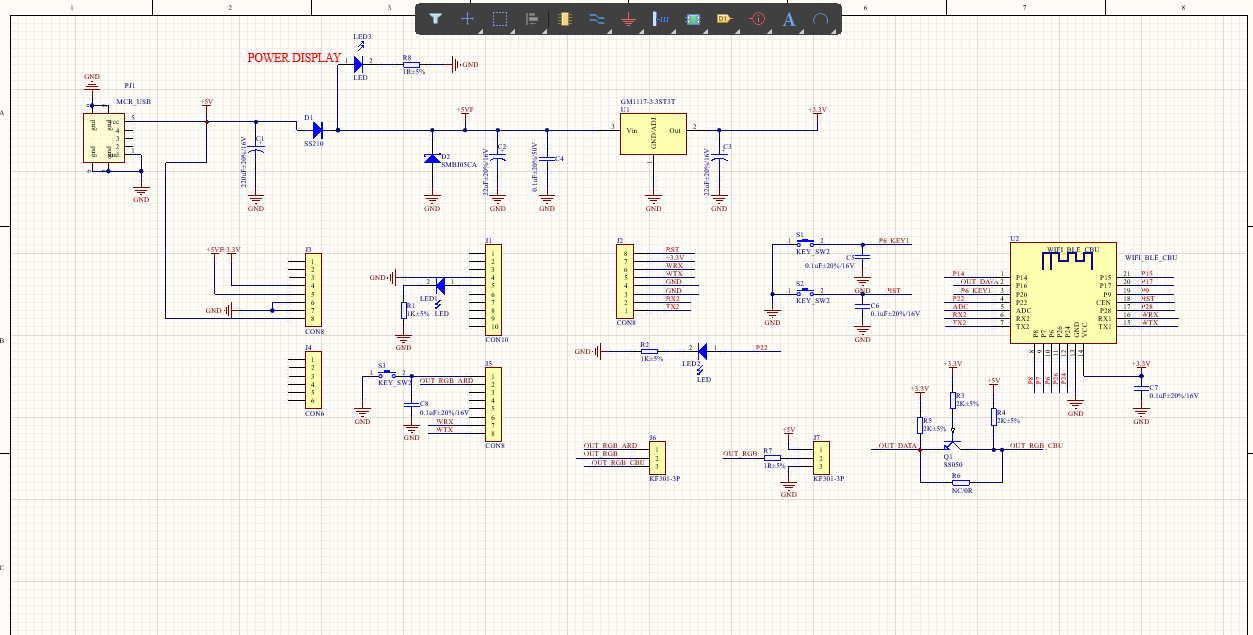Choose the arc drawing tool

pyautogui.click(x=821, y=18)
